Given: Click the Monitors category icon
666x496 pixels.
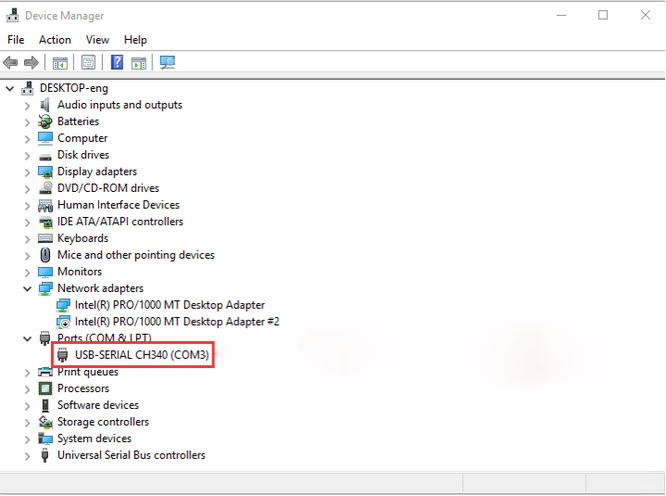Looking at the screenshot, I should pyautogui.click(x=45, y=271).
